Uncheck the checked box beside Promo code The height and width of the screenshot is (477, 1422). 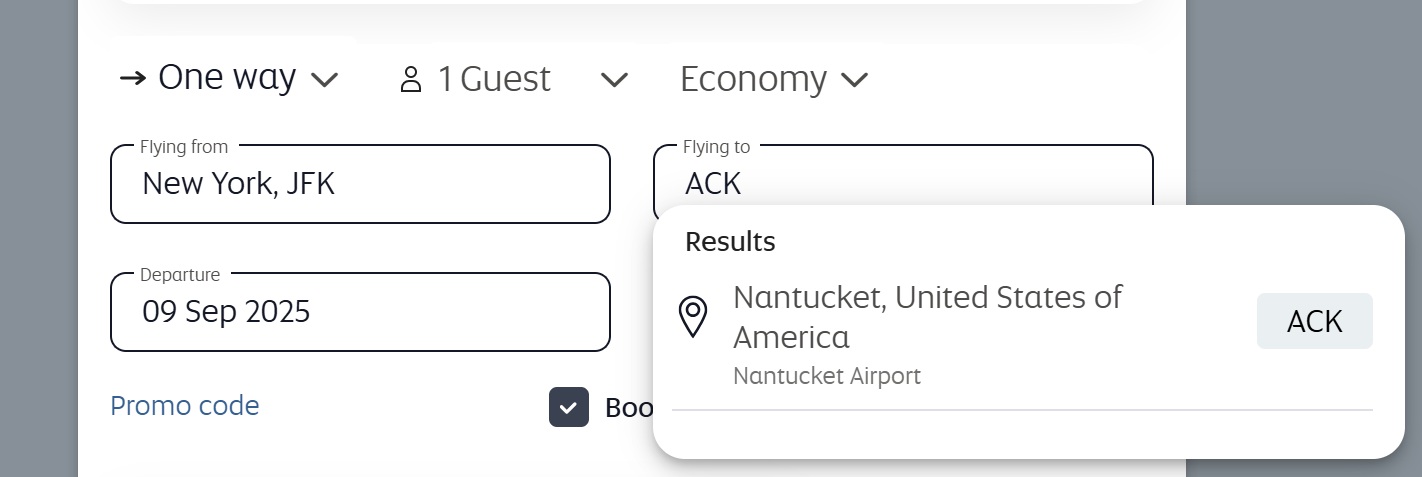coord(568,407)
